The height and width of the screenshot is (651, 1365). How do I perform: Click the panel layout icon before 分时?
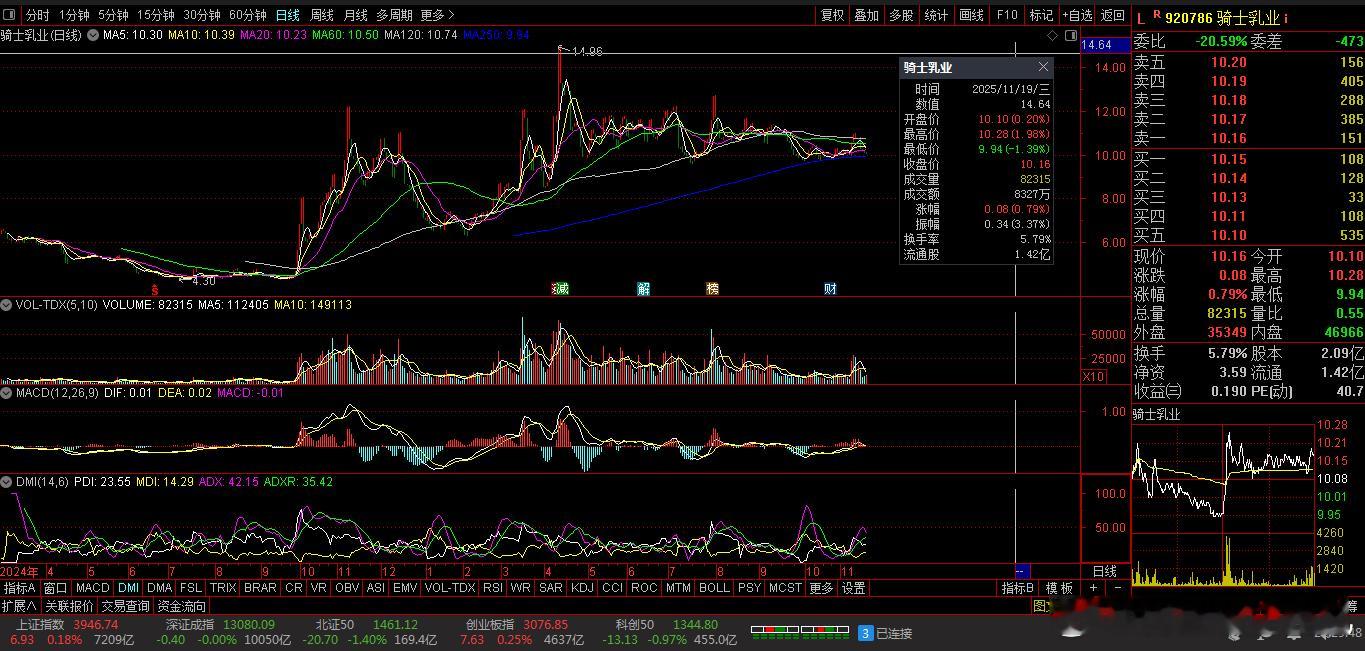[x=9, y=15]
